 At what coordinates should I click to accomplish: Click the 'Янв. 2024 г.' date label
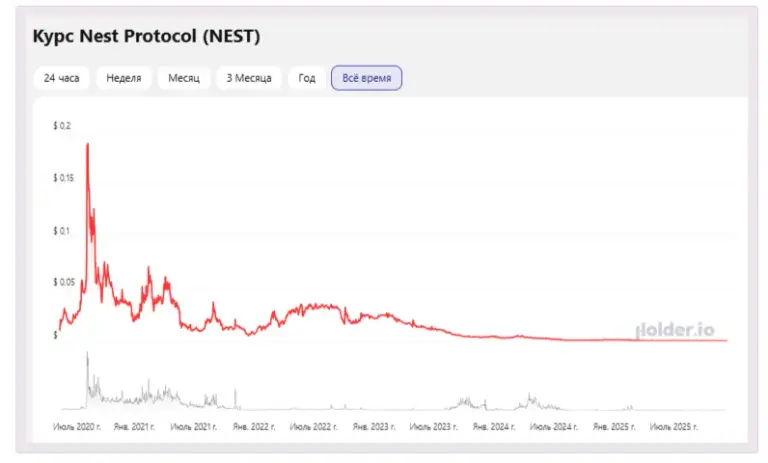click(x=494, y=427)
